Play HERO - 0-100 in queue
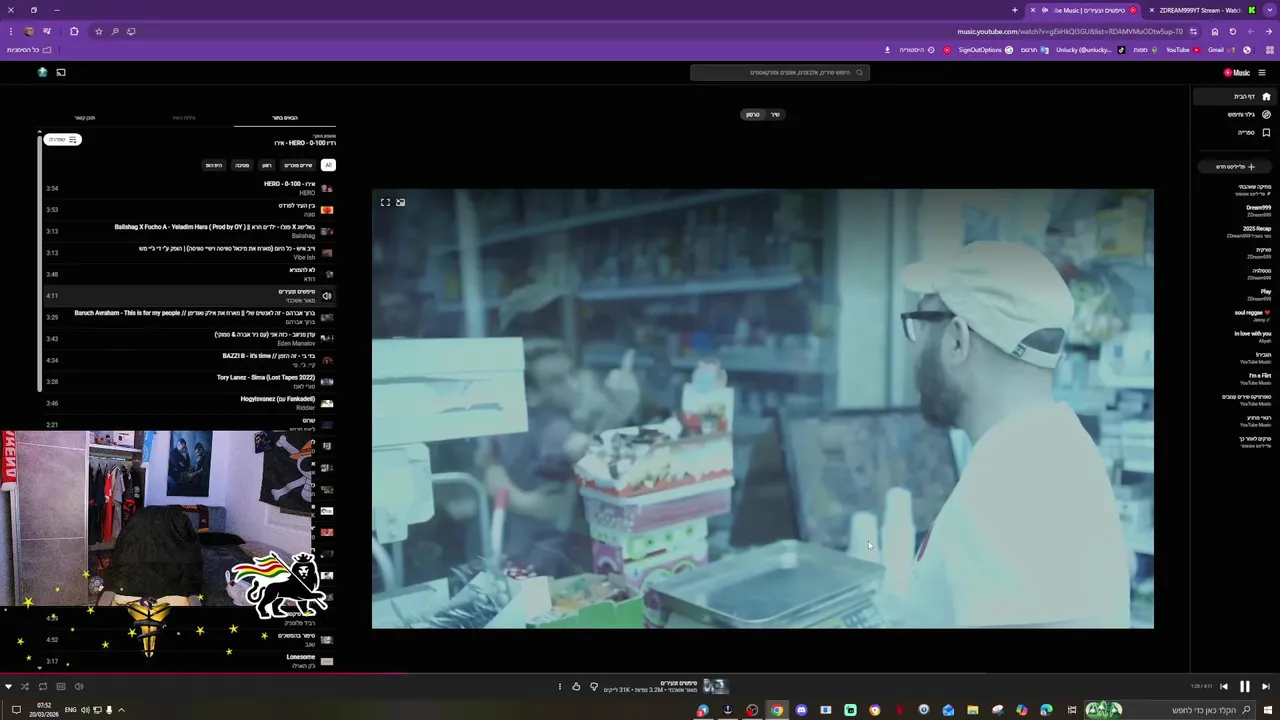 point(190,188)
